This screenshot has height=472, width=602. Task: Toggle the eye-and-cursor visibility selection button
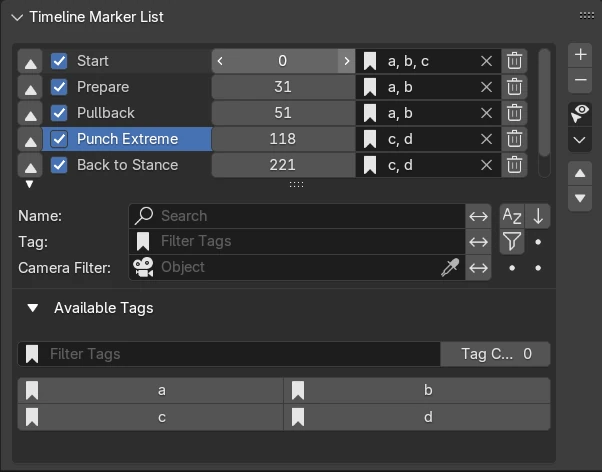pos(580,114)
